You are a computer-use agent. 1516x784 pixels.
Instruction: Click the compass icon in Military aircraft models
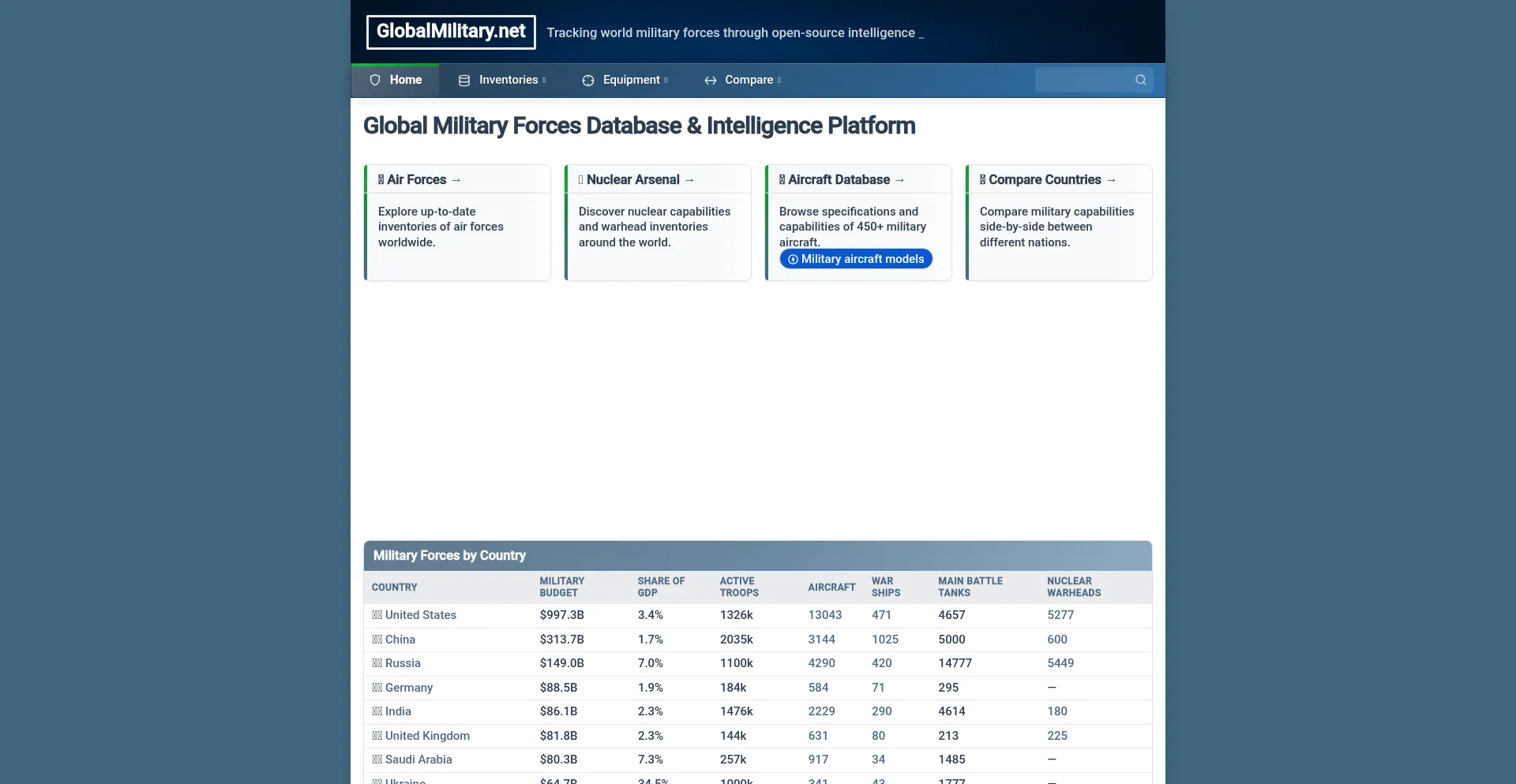coord(793,259)
